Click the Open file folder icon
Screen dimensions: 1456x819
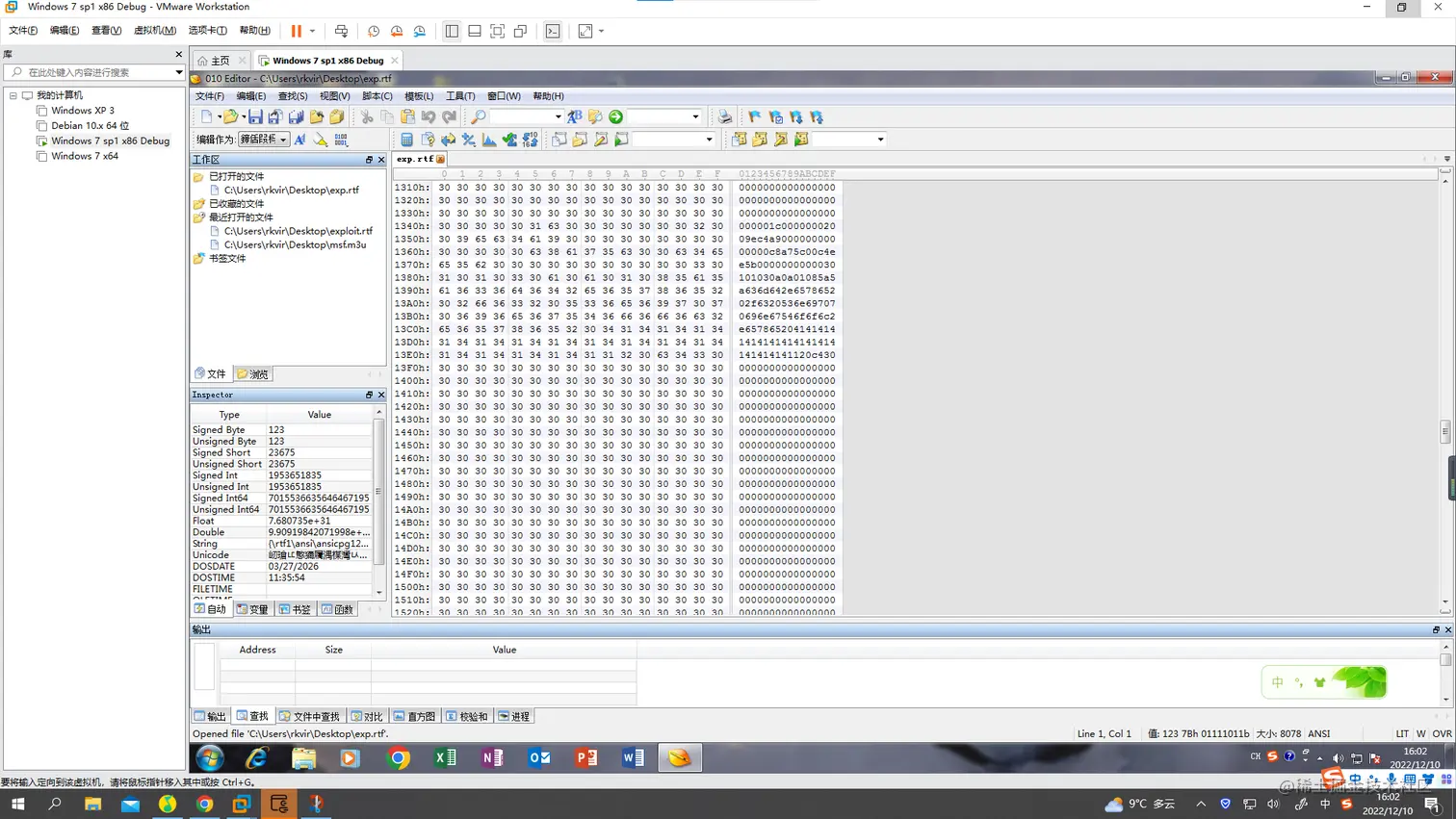pos(229,116)
